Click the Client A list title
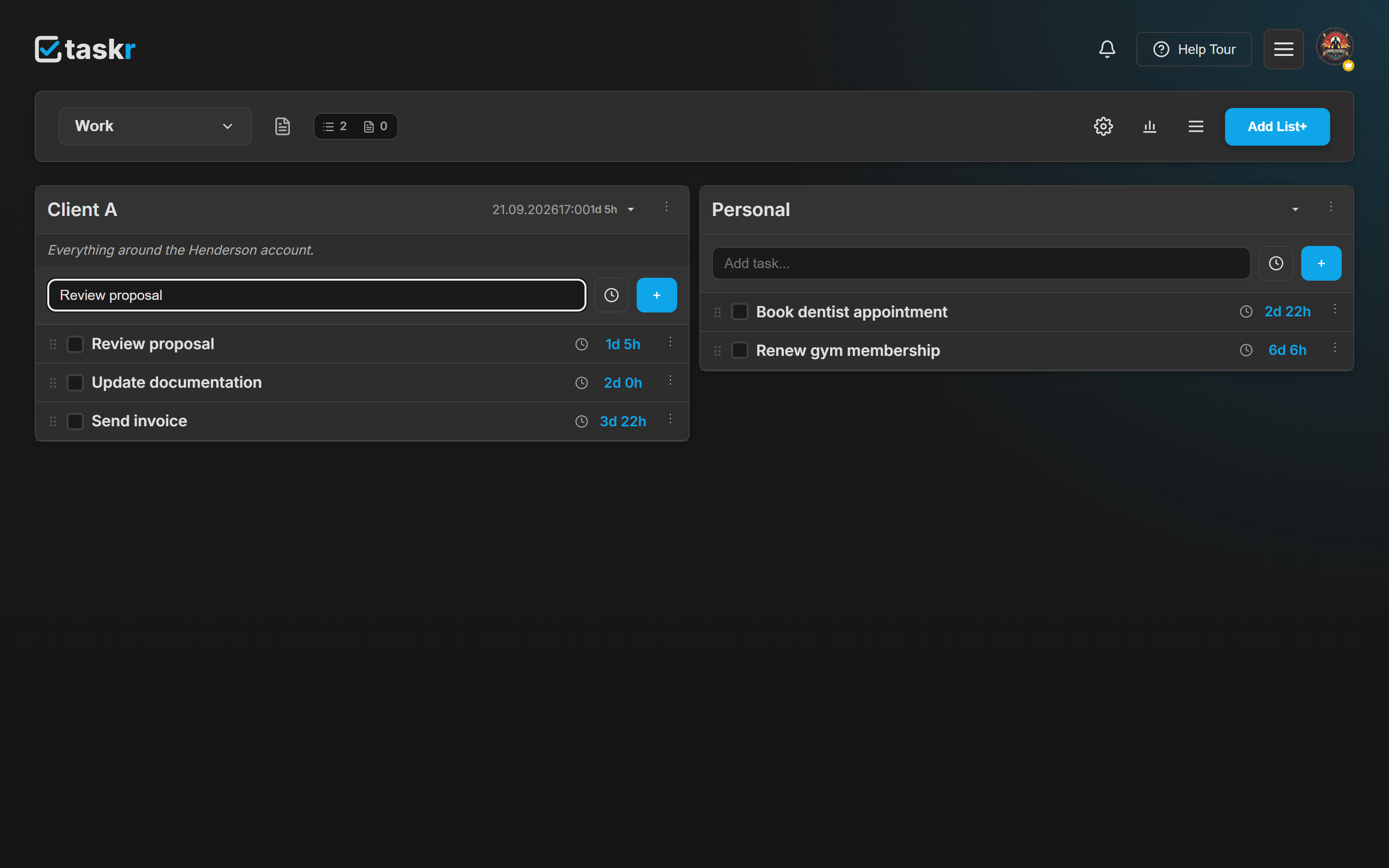1389x868 pixels. [x=82, y=210]
